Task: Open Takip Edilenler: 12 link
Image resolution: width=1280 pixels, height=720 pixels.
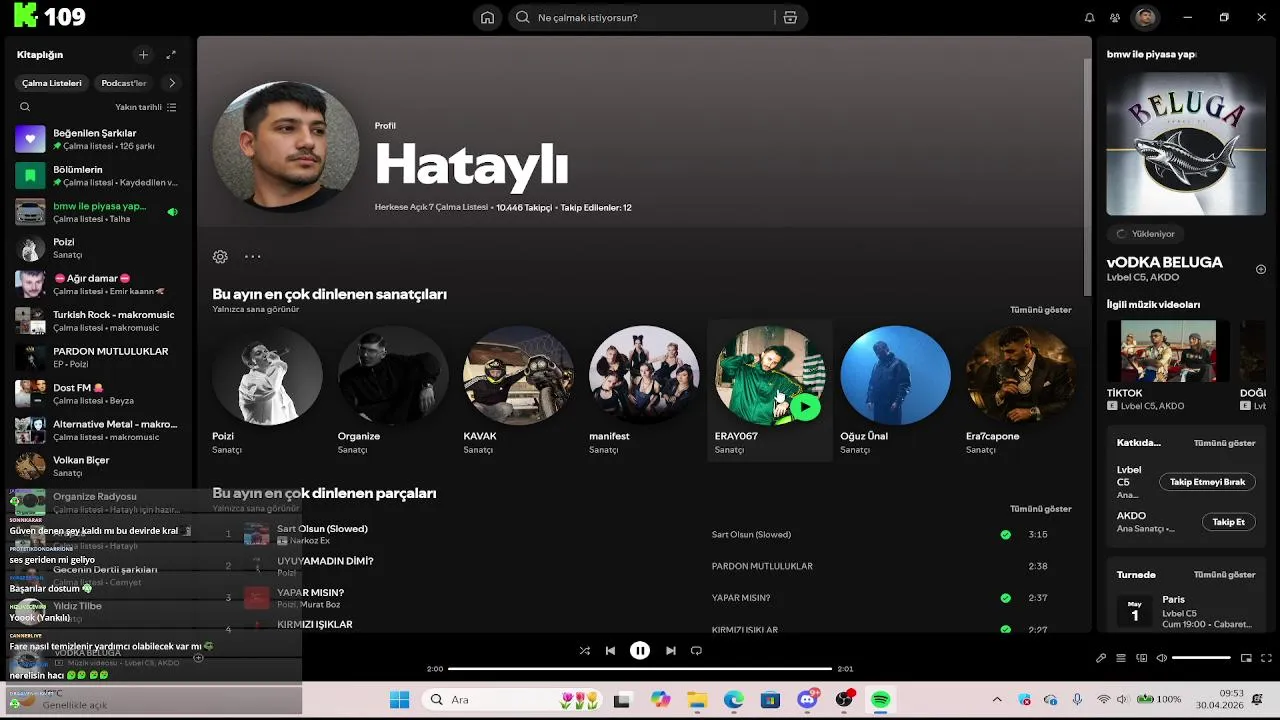Action: coord(596,208)
